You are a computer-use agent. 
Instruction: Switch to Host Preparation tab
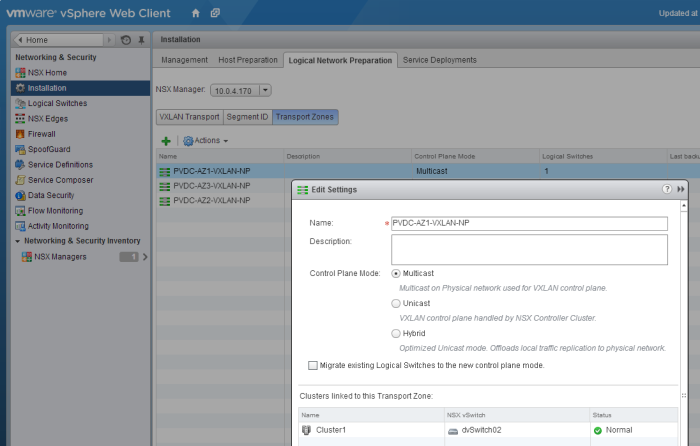[248, 60]
